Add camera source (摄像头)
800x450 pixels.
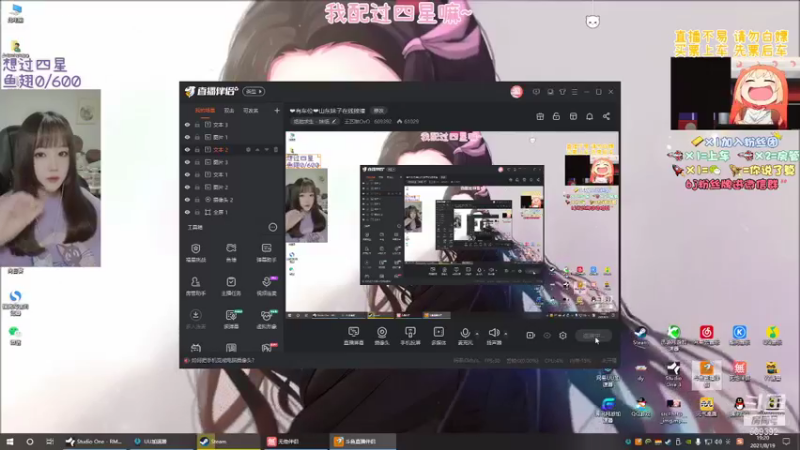pos(382,336)
